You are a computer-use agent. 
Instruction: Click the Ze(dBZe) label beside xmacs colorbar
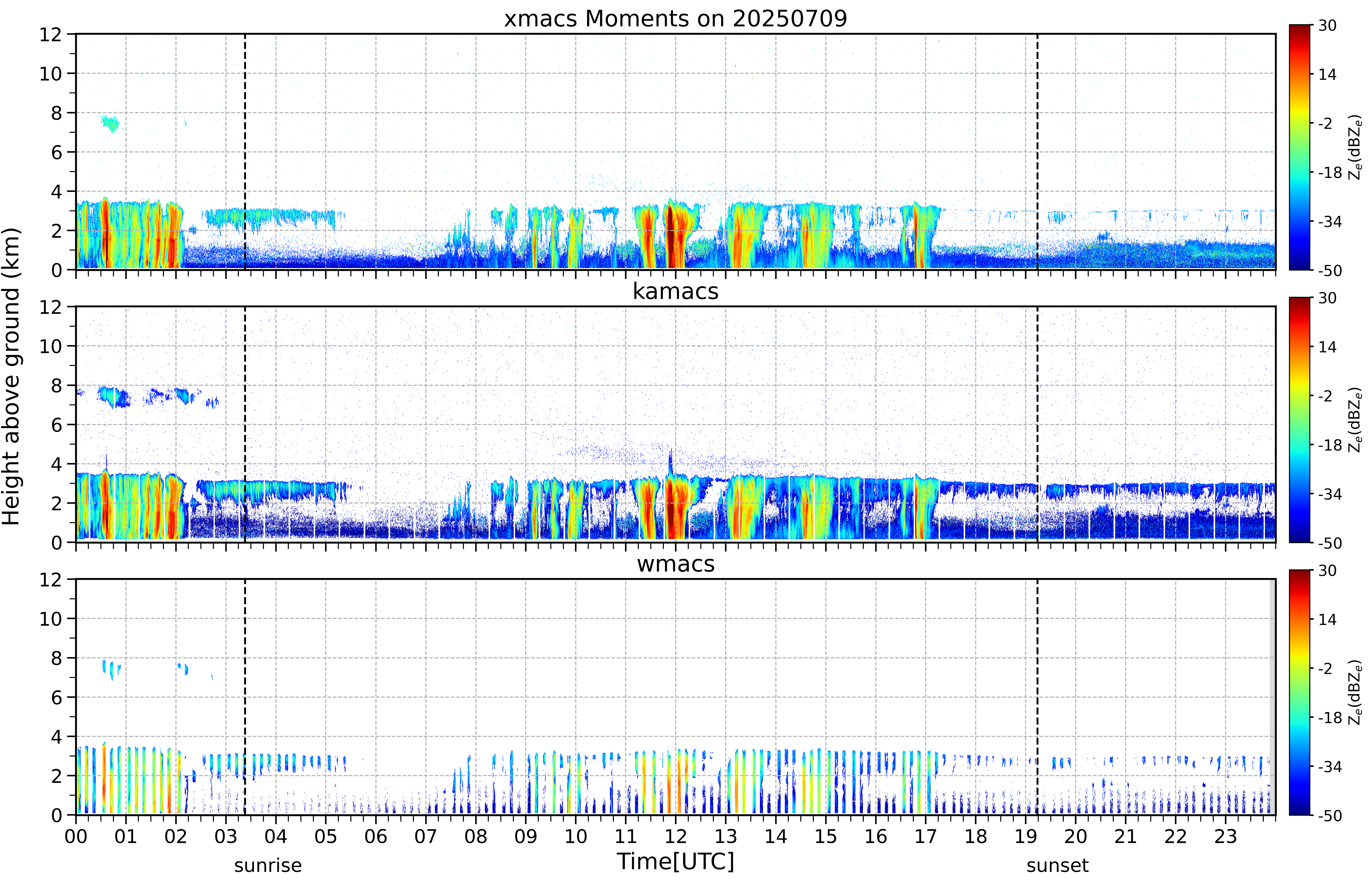1355,147
